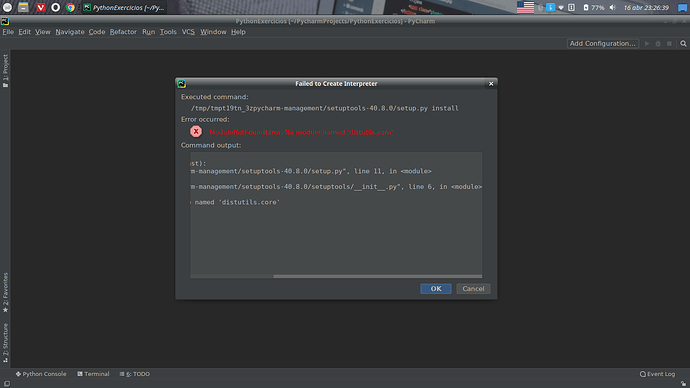690x388 pixels.
Task: Open the Python Console tab
Action: (x=41, y=374)
